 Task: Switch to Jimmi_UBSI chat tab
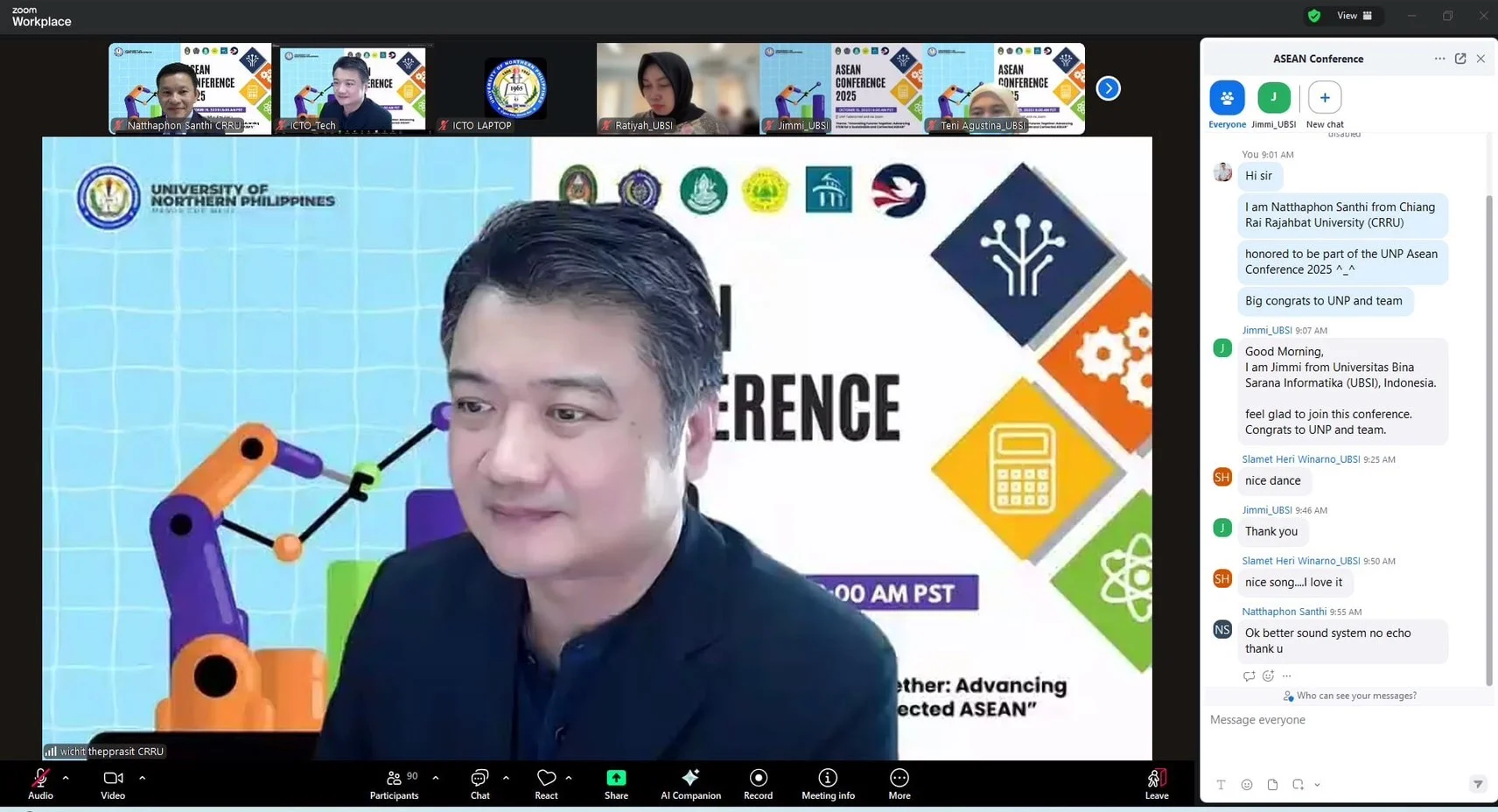coord(1273,98)
